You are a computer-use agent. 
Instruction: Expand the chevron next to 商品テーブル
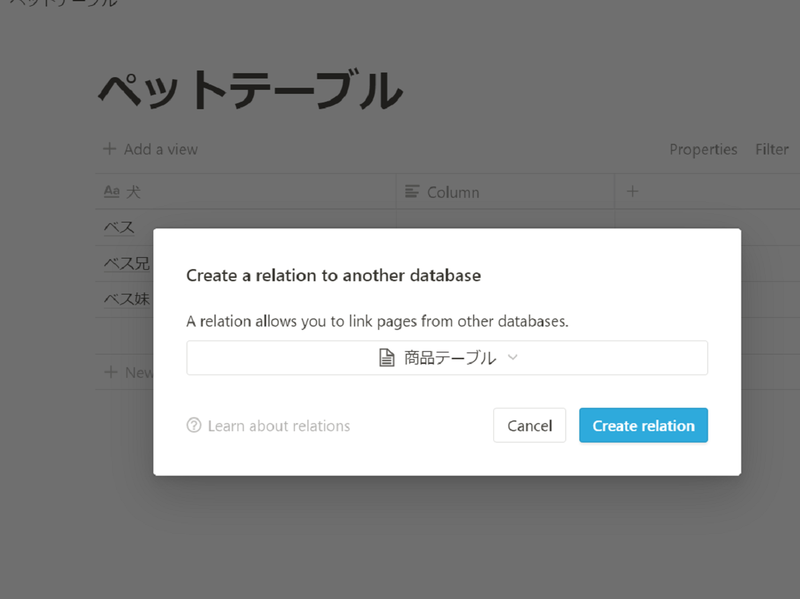tap(513, 357)
